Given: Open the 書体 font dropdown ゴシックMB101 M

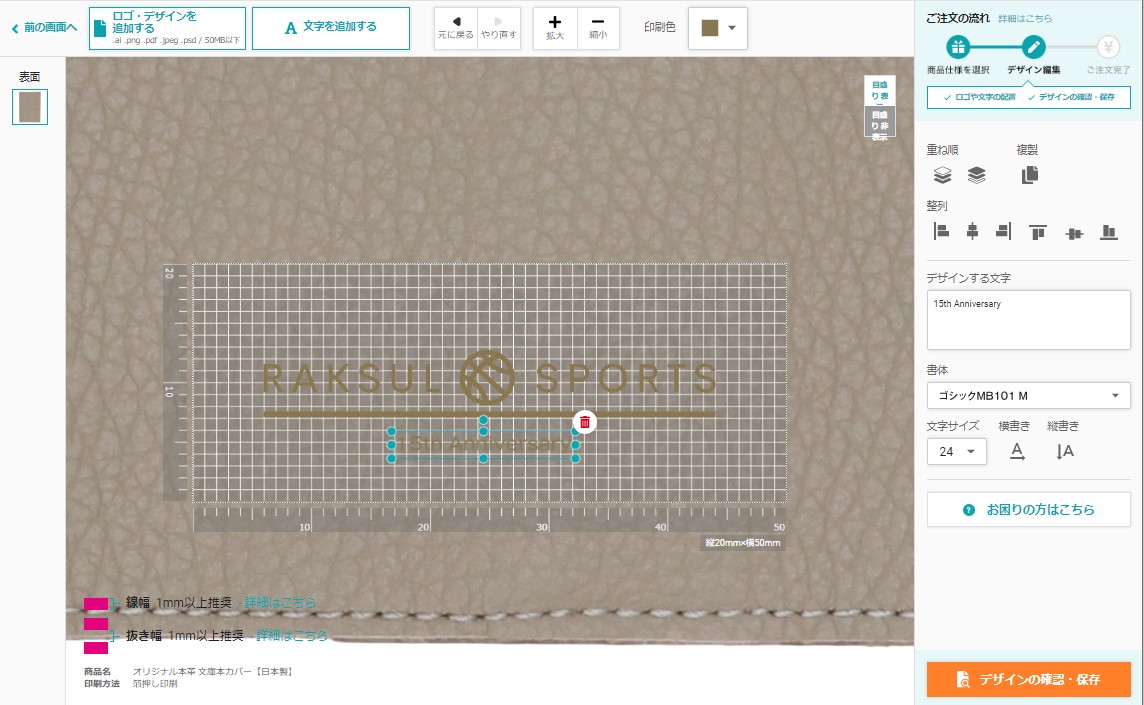Looking at the screenshot, I should [1029, 396].
